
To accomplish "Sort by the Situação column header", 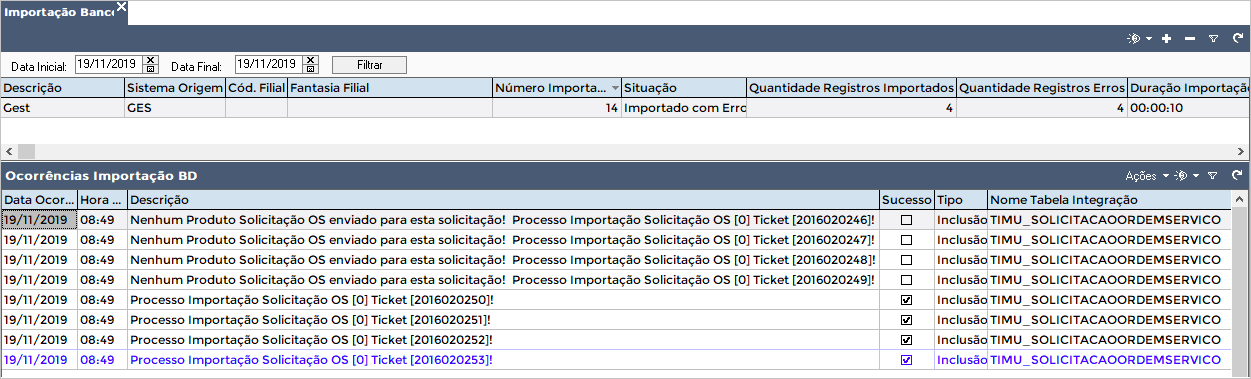I will 684,88.
